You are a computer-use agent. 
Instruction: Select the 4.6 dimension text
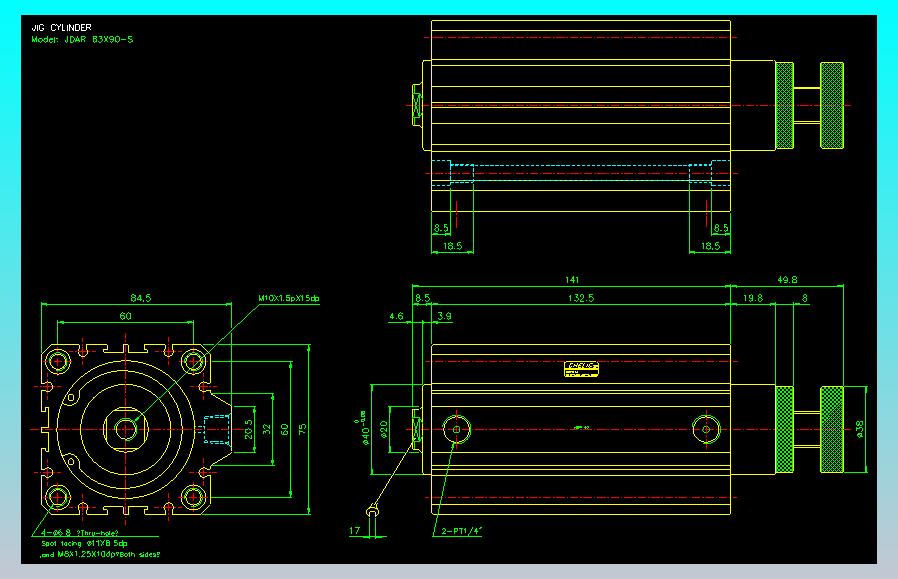pyautogui.click(x=396, y=316)
